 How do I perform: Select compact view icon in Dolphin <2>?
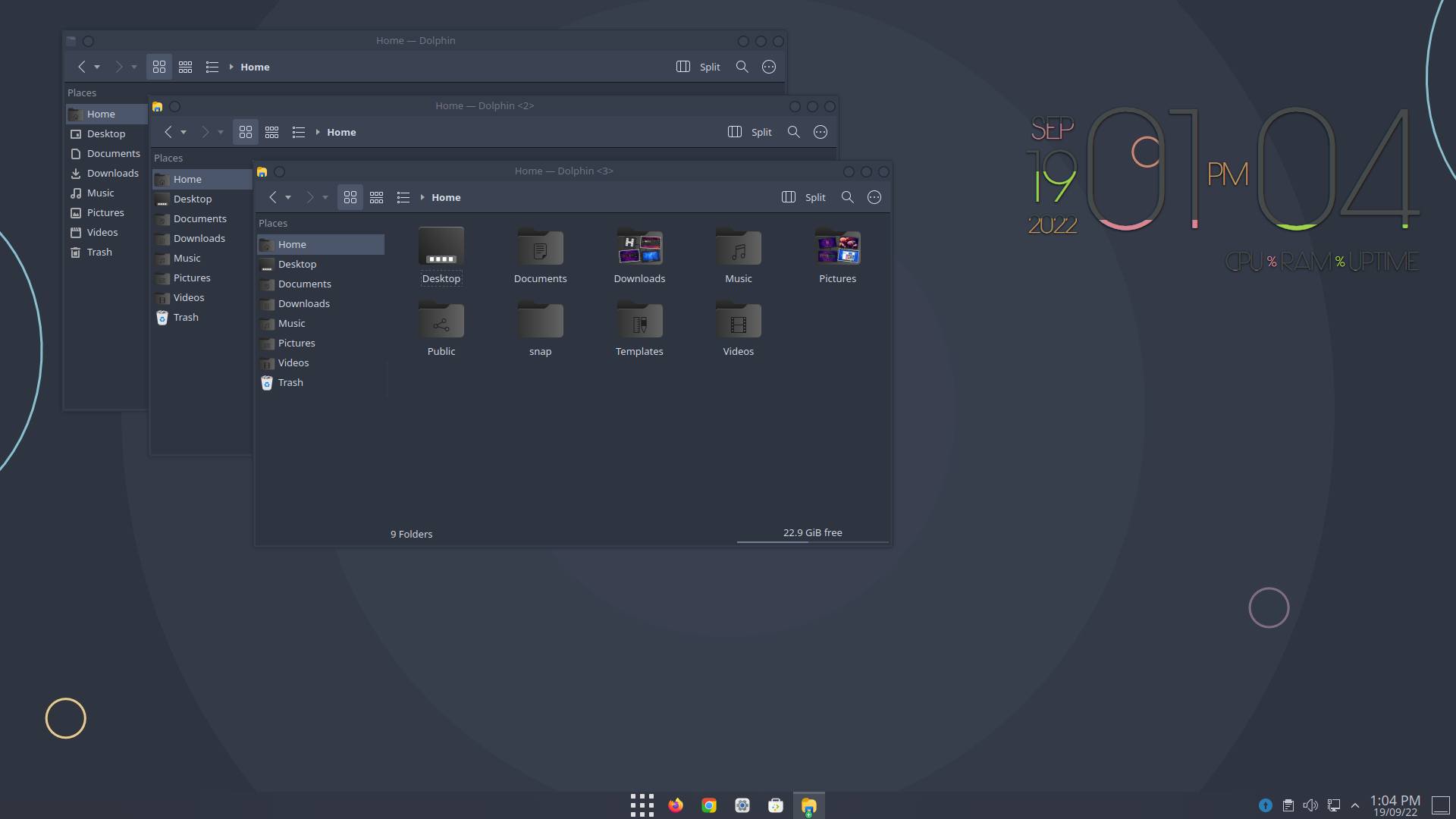click(272, 131)
